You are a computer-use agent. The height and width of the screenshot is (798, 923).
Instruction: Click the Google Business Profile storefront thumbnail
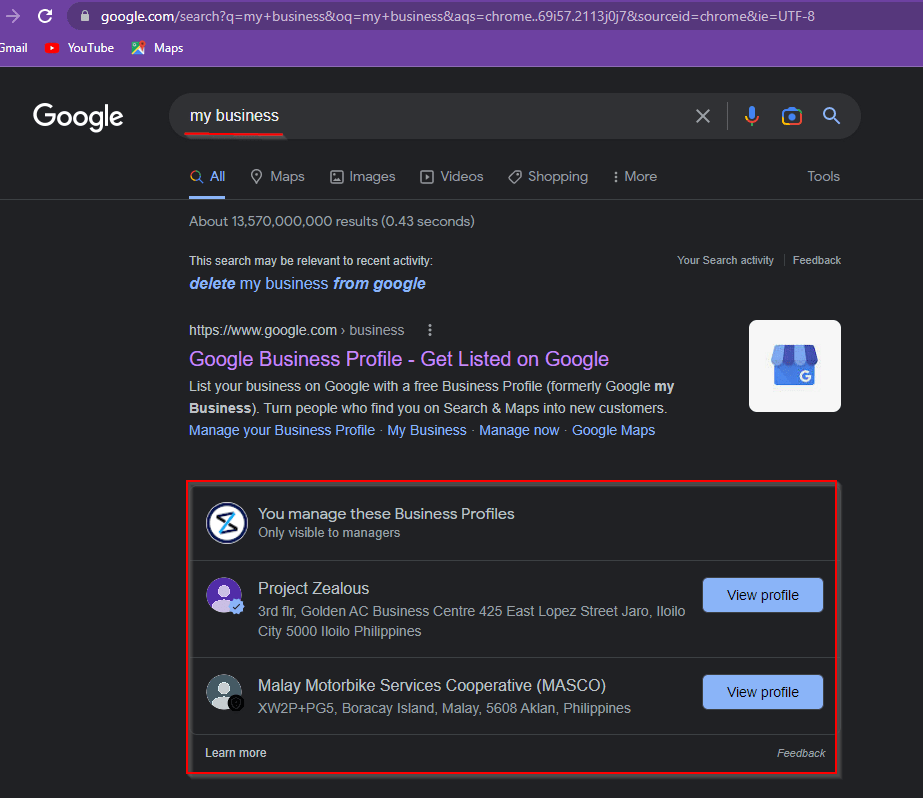point(794,366)
